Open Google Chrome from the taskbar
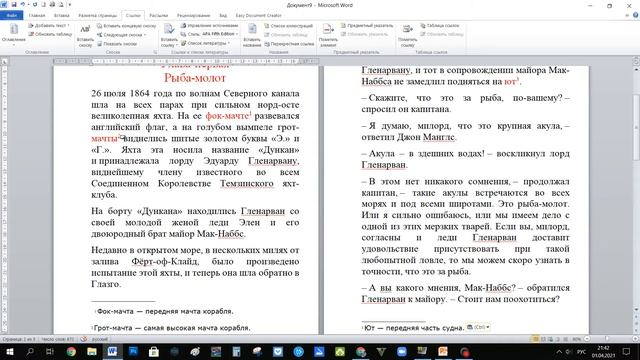 pyautogui.click(x=71, y=351)
